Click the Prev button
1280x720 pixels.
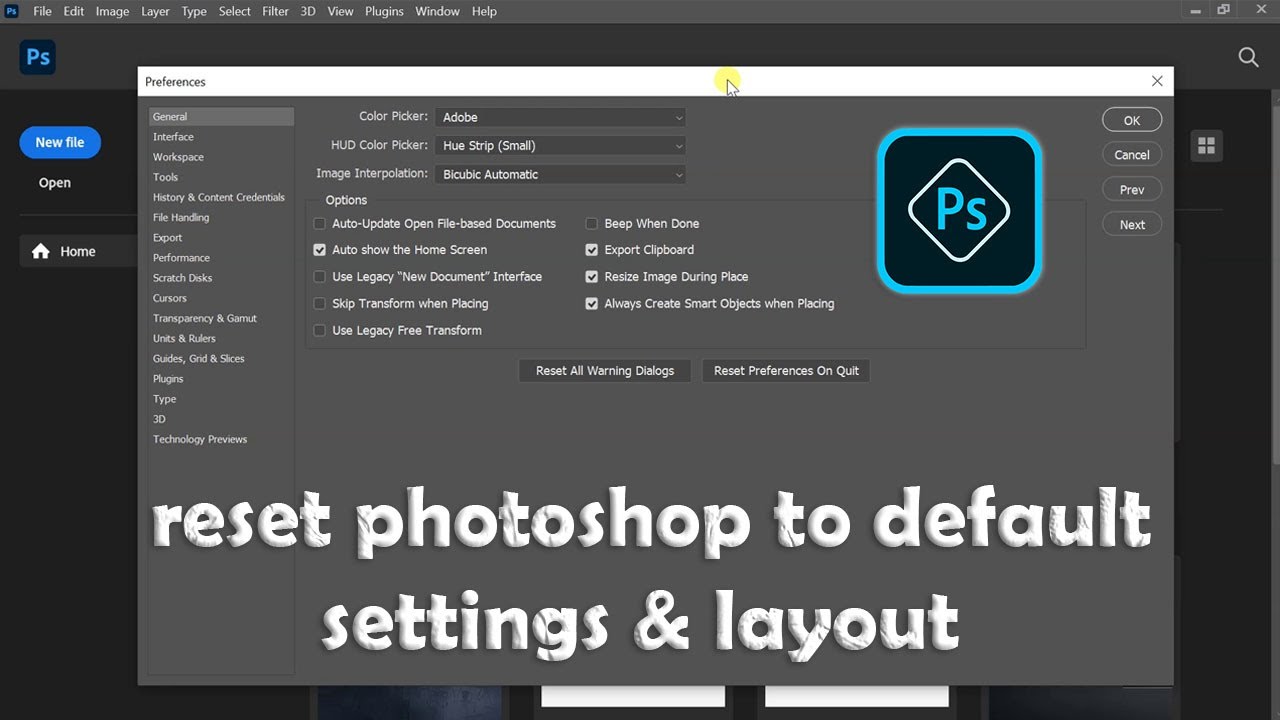click(1132, 190)
